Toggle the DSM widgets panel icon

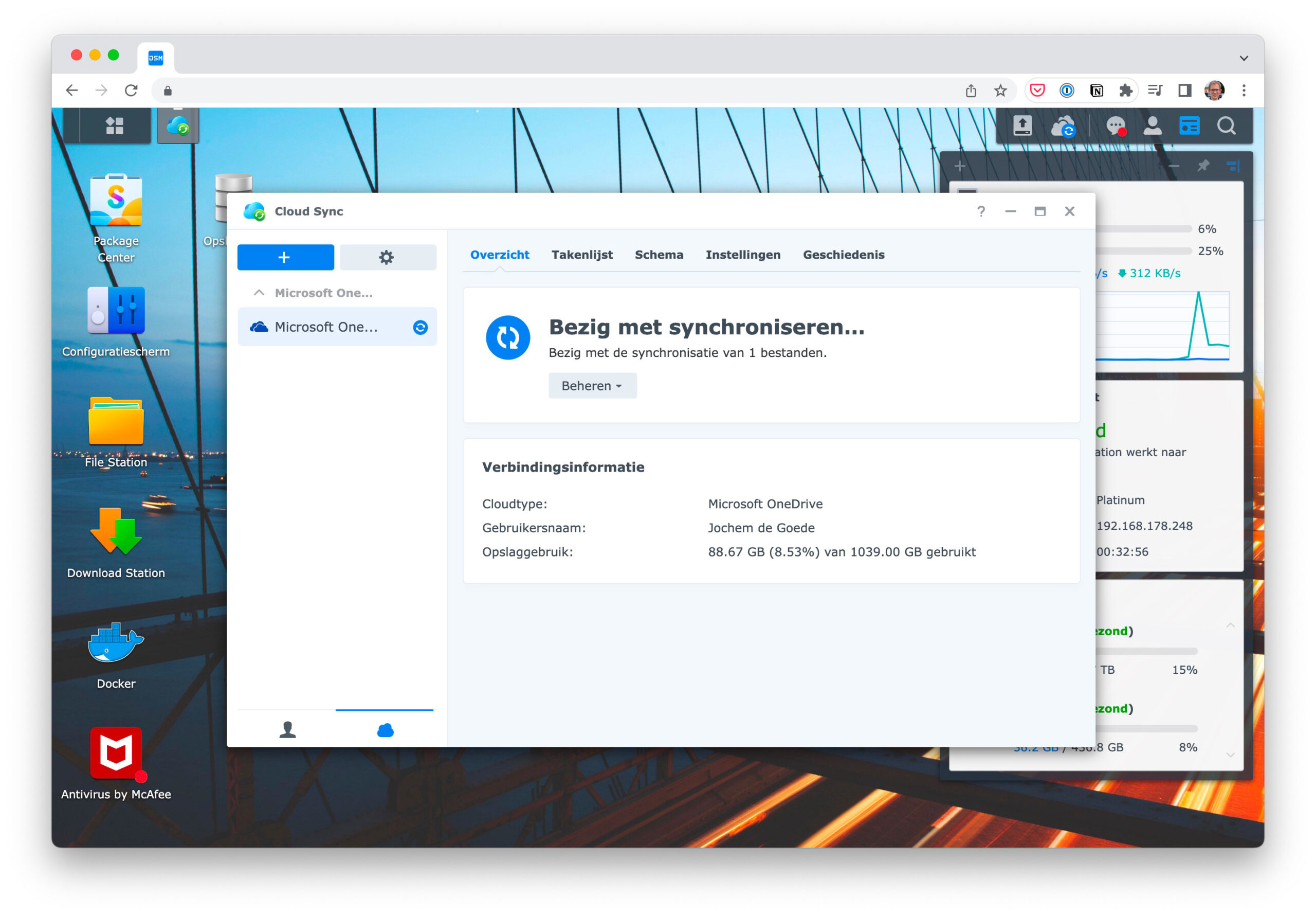click(1190, 125)
